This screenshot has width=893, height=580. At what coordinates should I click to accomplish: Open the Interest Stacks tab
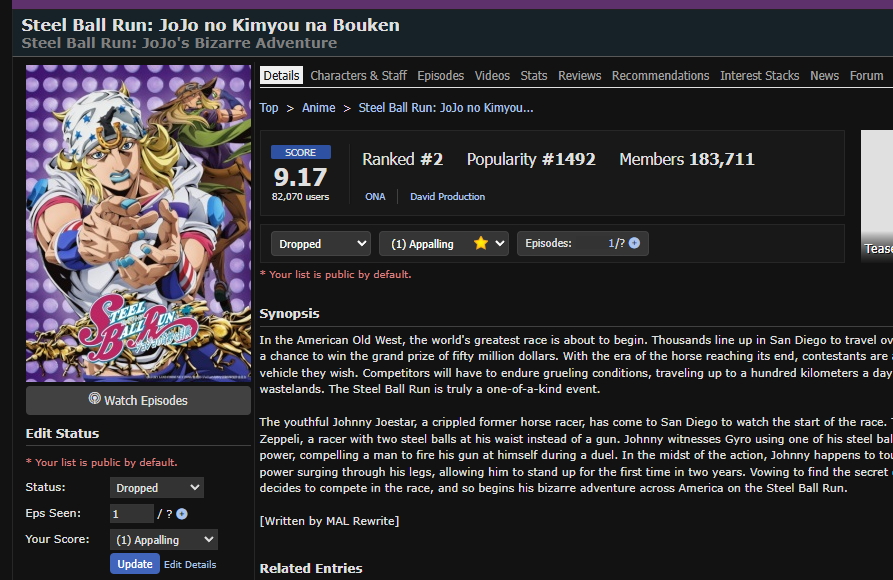(759, 76)
